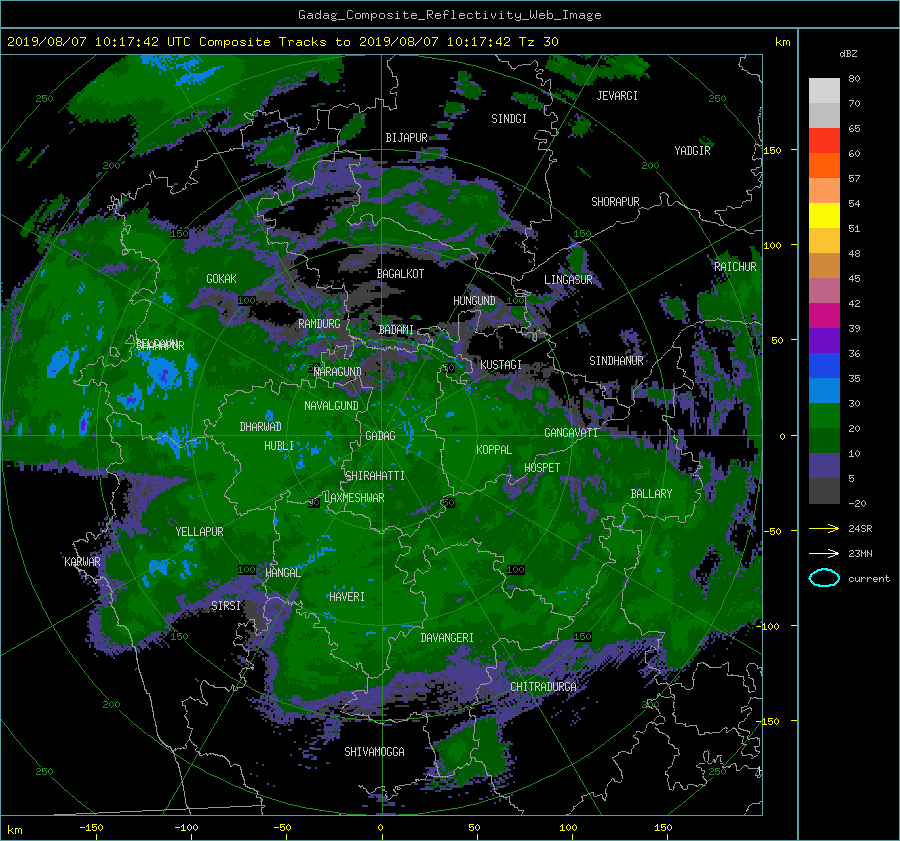Click the HUNGUND city label
The image size is (900, 841).
point(474,300)
